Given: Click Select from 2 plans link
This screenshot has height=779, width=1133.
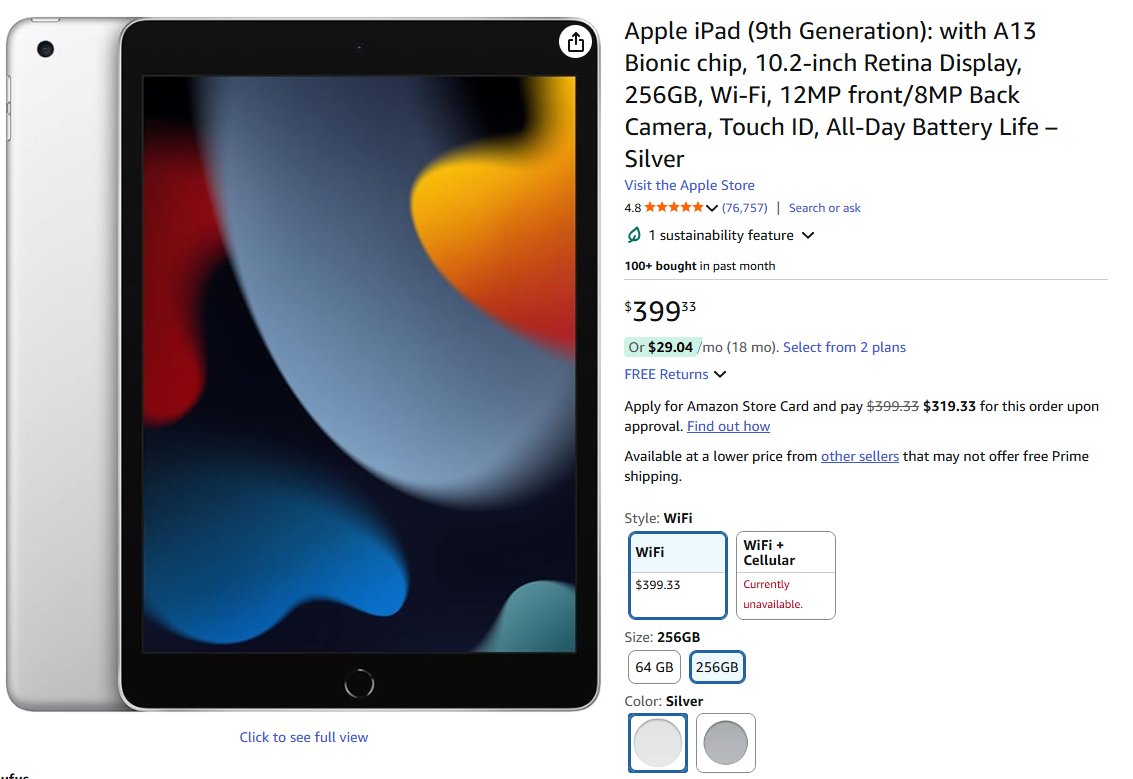Looking at the screenshot, I should click(844, 348).
